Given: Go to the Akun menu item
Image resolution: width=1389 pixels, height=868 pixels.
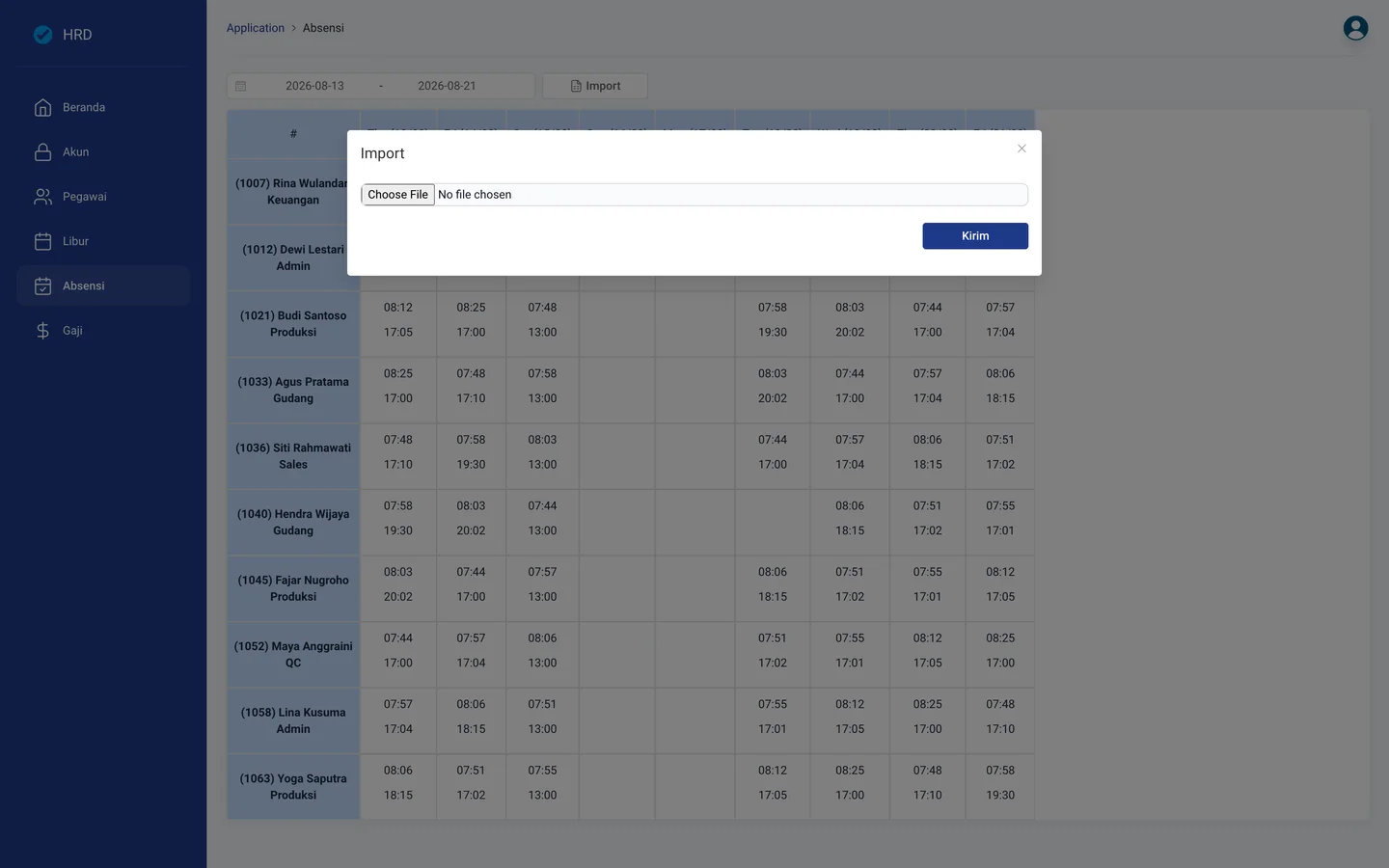Looking at the screenshot, I should pyautogui.click(x=103, y=152).
